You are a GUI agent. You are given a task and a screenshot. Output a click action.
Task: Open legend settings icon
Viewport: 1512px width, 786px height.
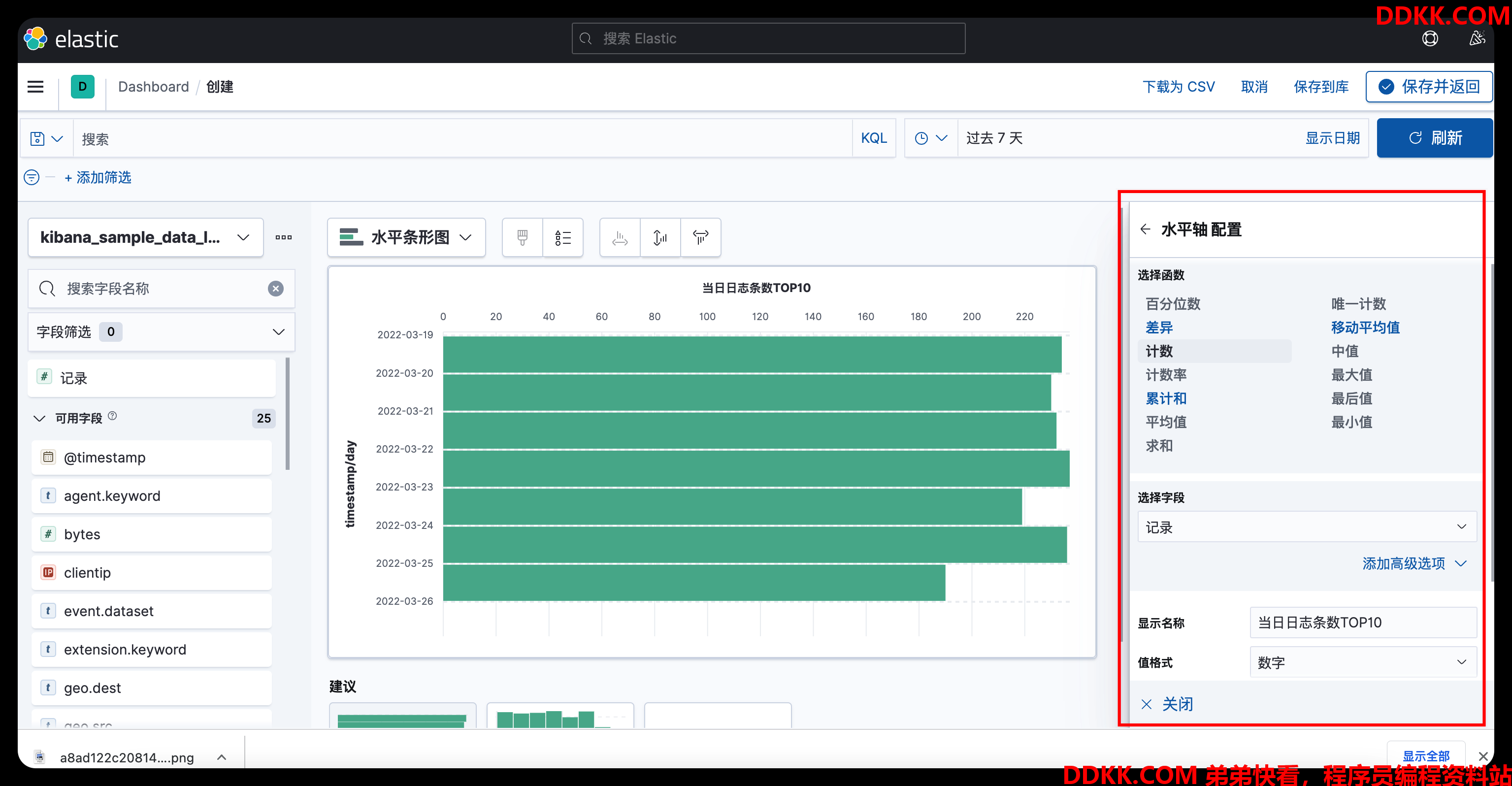(563, 237)
